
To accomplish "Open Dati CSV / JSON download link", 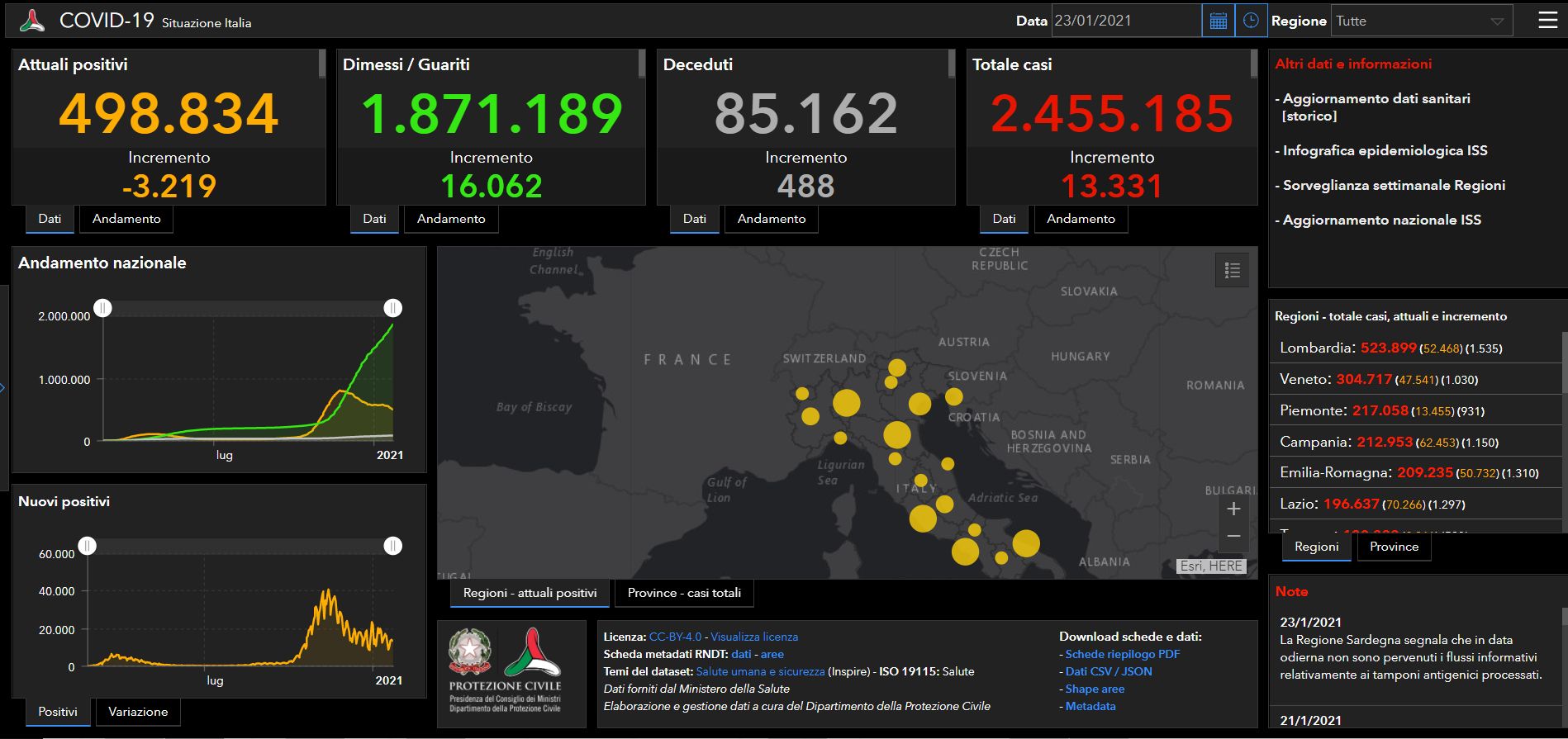I will [1108, 671].
